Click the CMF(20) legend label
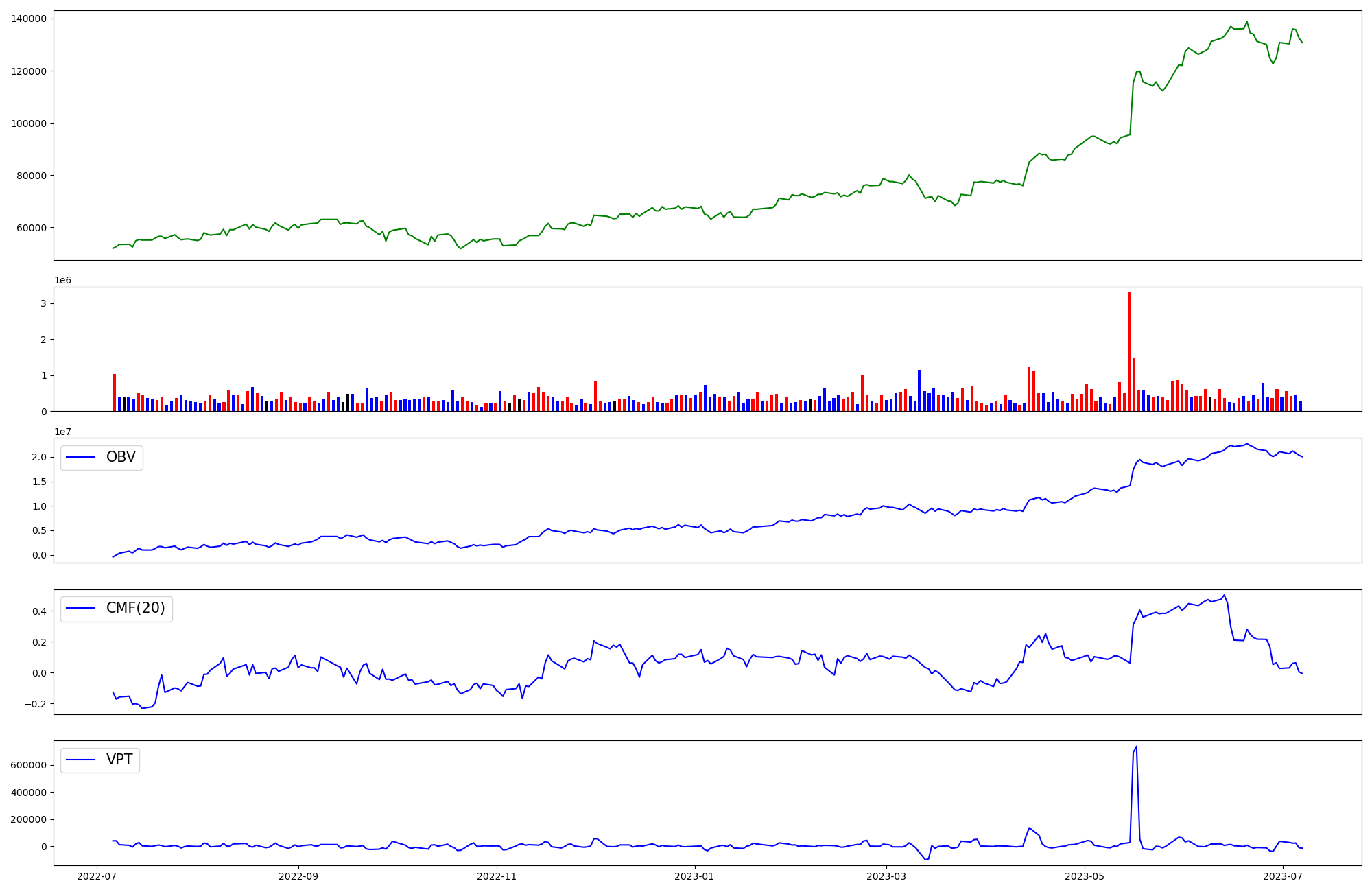 click(135, 608)
